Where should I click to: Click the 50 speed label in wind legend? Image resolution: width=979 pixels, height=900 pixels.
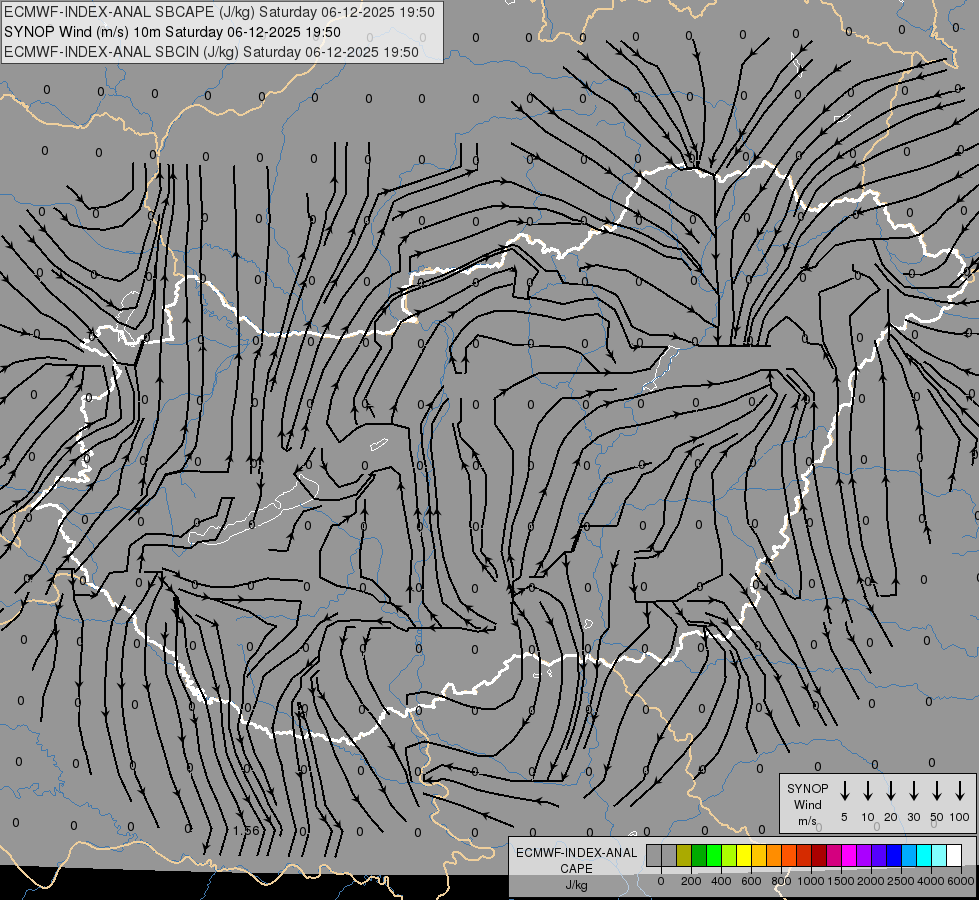[x=937, y=817]
